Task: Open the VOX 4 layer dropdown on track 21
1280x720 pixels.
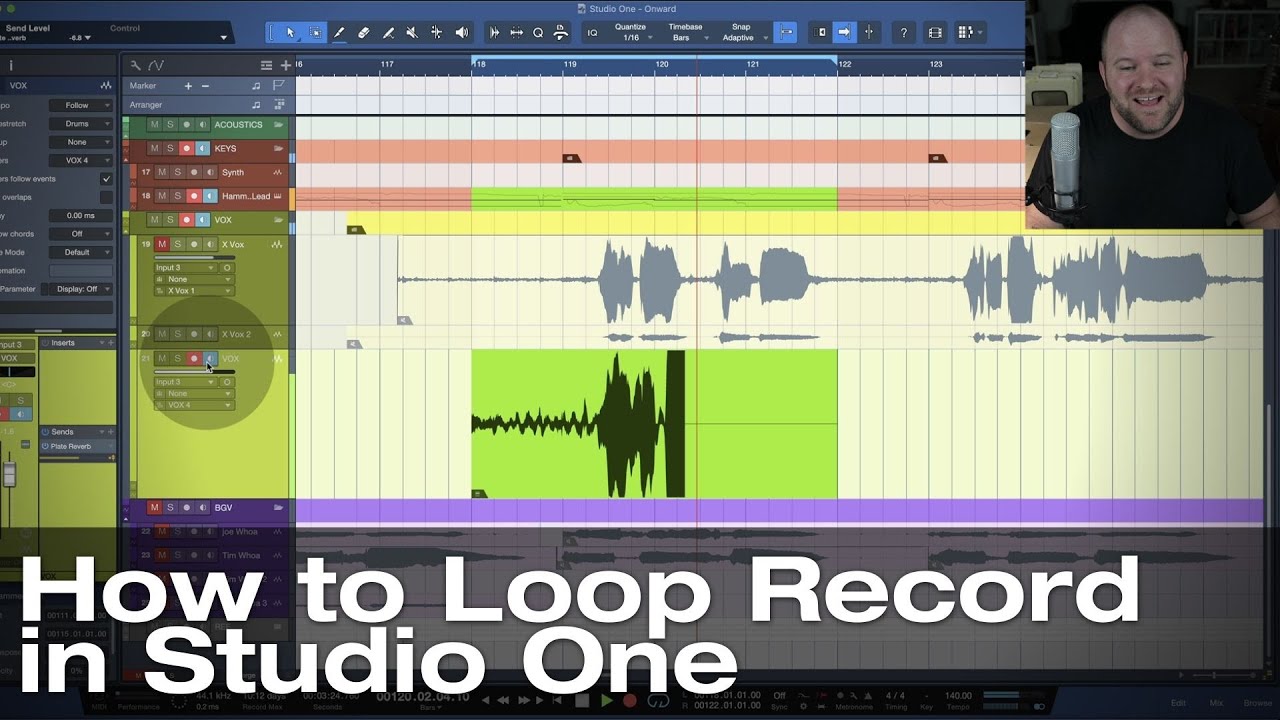Action: pos(194,405)
